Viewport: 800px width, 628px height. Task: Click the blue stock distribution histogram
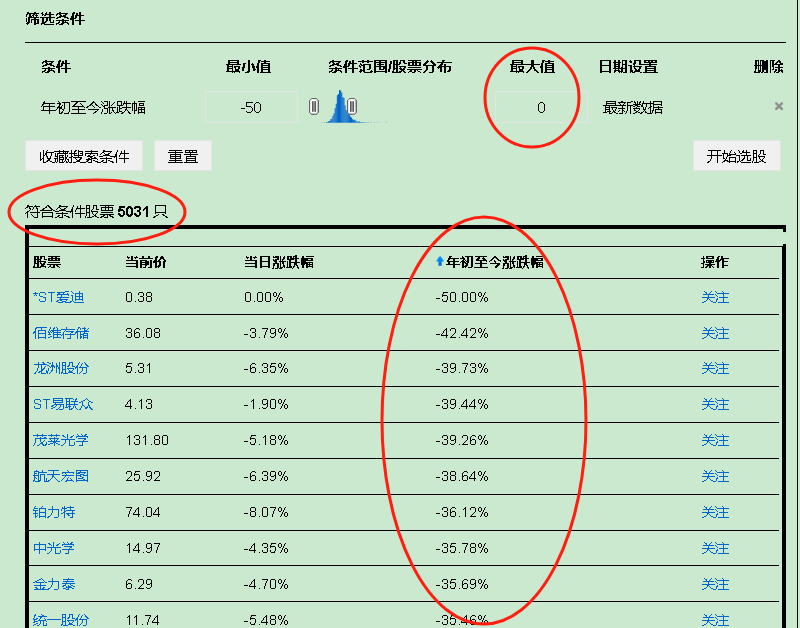[341, 107]
